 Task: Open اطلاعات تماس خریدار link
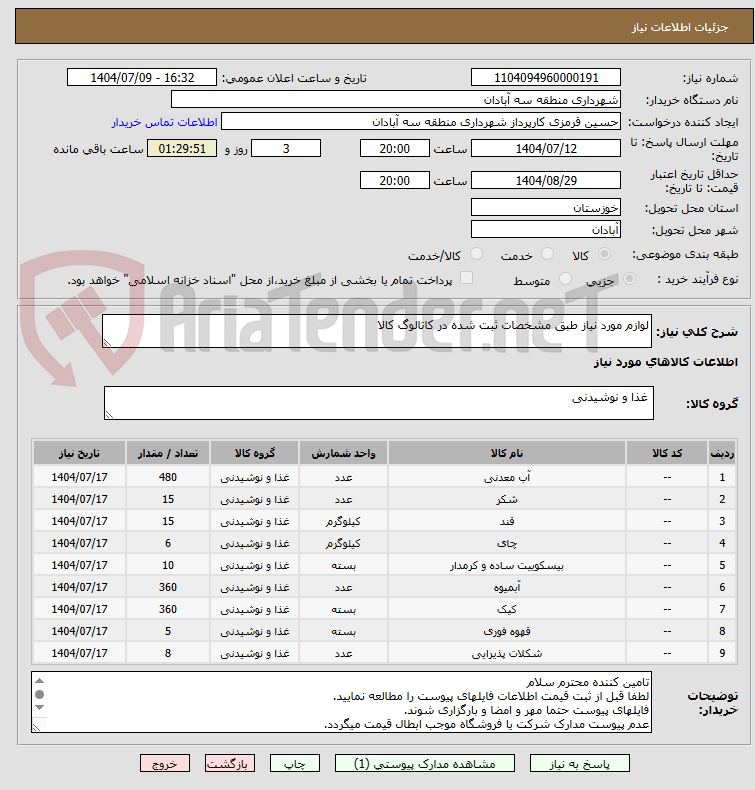(x=165, y=122)
